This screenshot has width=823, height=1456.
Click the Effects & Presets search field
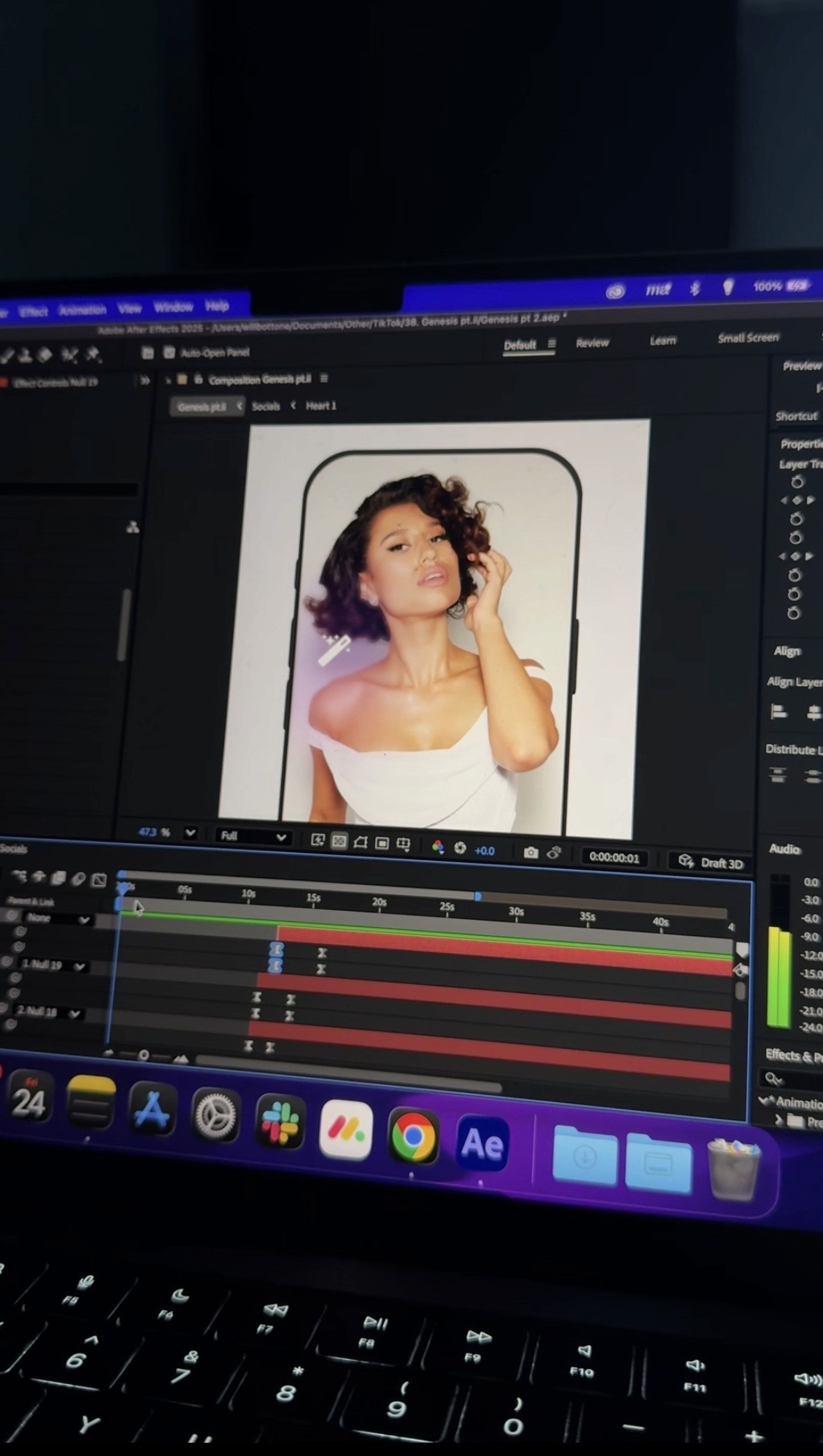791,1080
